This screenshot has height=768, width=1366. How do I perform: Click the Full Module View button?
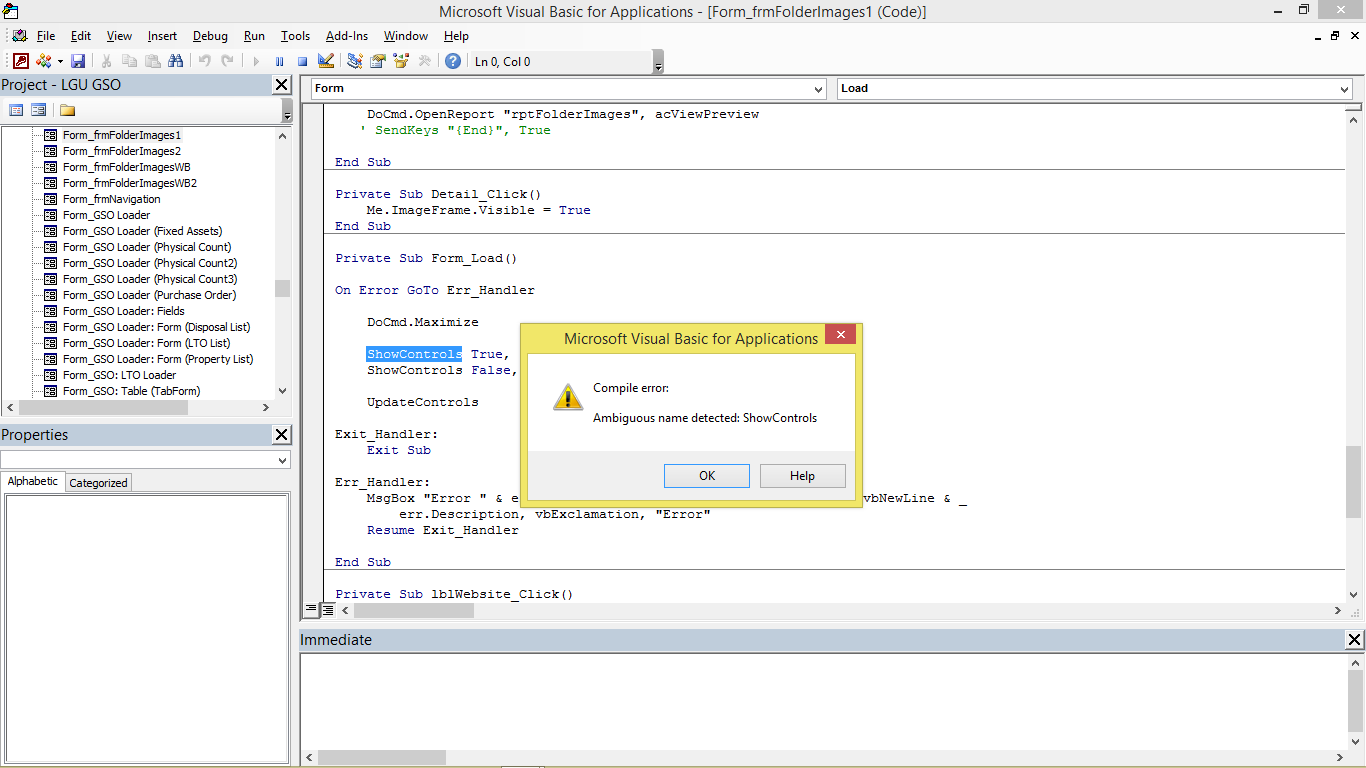tap(327, 609)
